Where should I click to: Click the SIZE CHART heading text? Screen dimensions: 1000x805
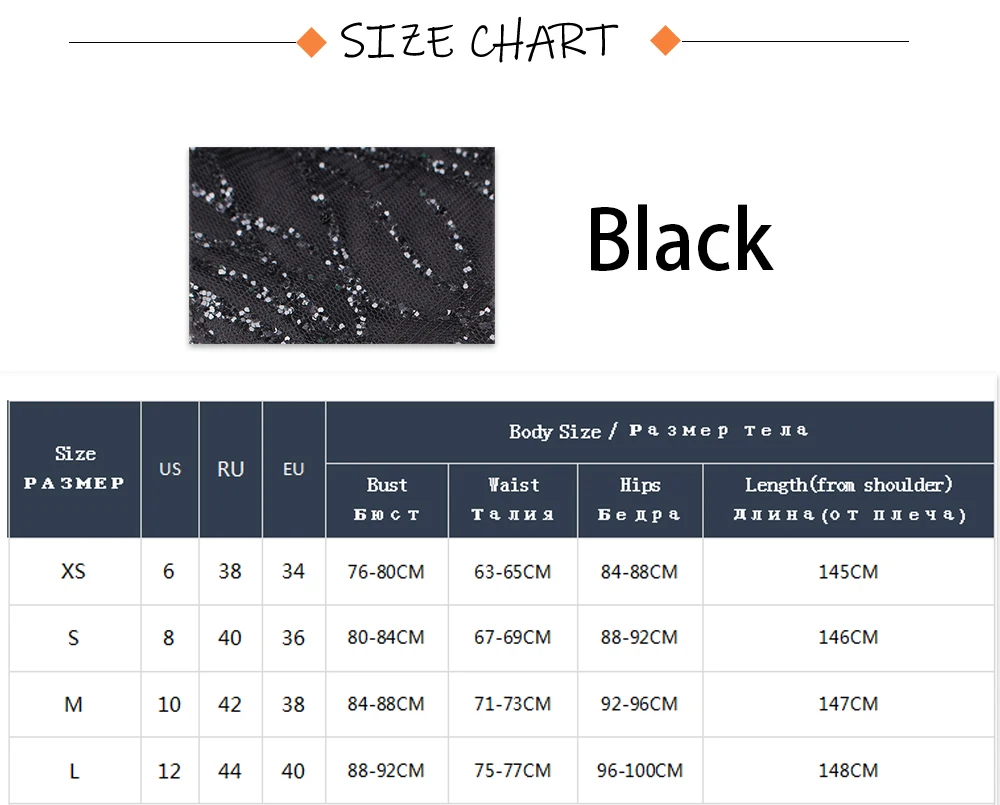point(479,42)
